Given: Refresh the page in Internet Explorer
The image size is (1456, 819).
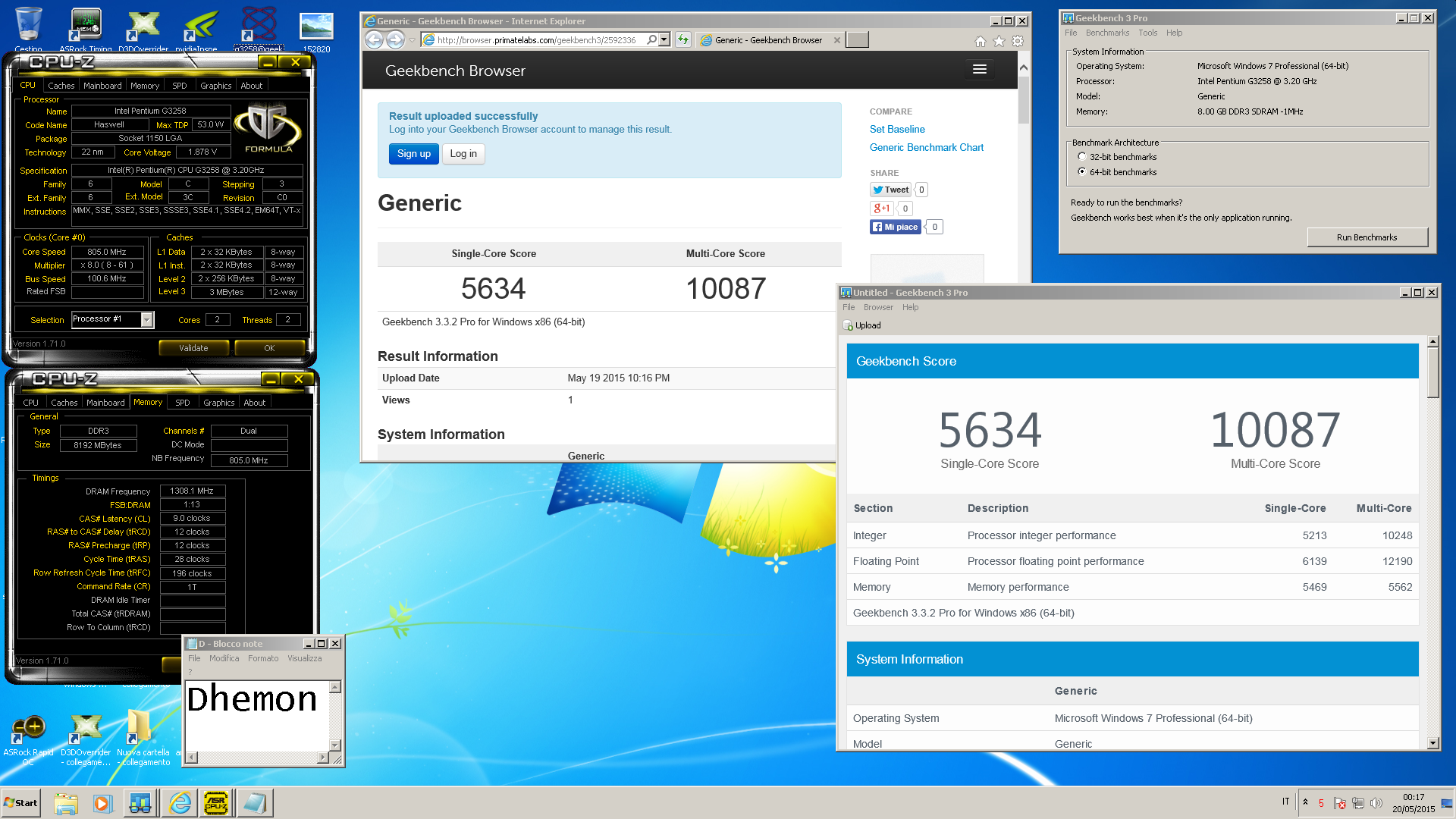Looking at the screenshot, I should pyautogui.click(x=683, y=39).
